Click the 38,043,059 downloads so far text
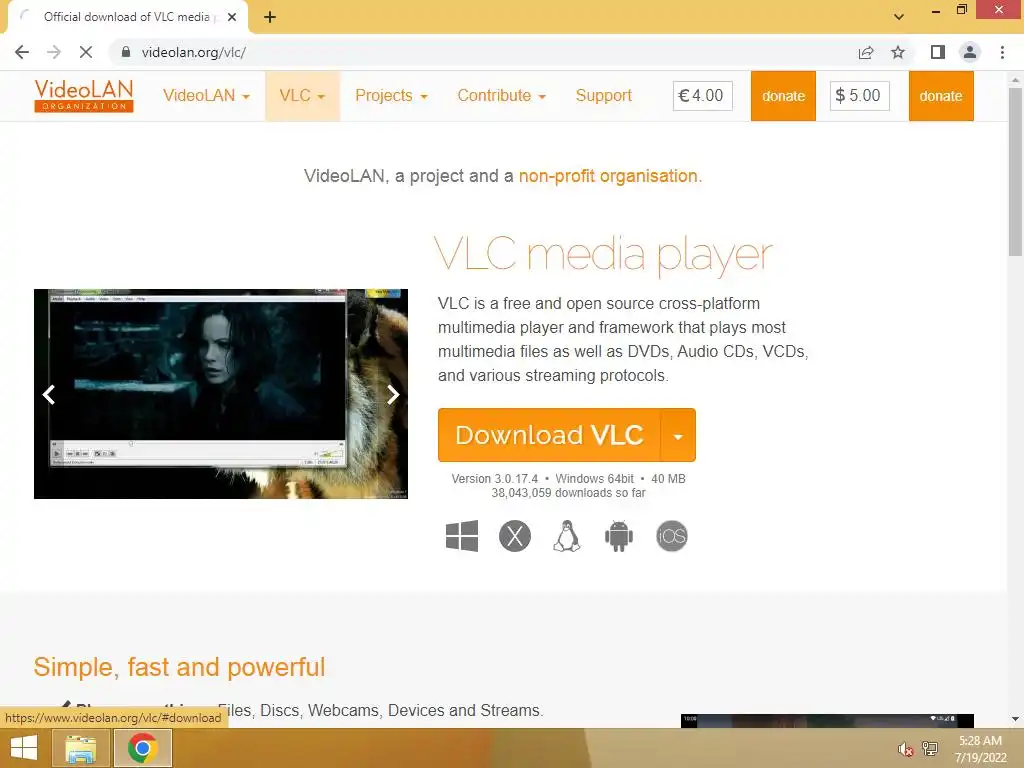 pyautogui.click(x=568, y=493)
